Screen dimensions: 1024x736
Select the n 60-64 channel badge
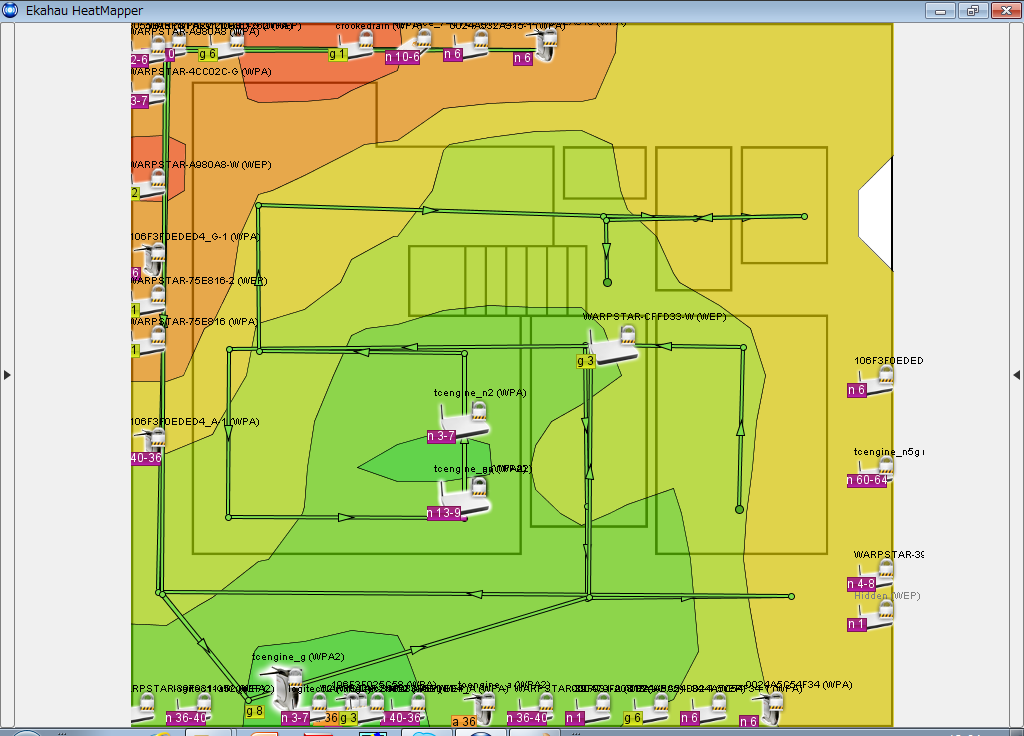pos(867,480)
